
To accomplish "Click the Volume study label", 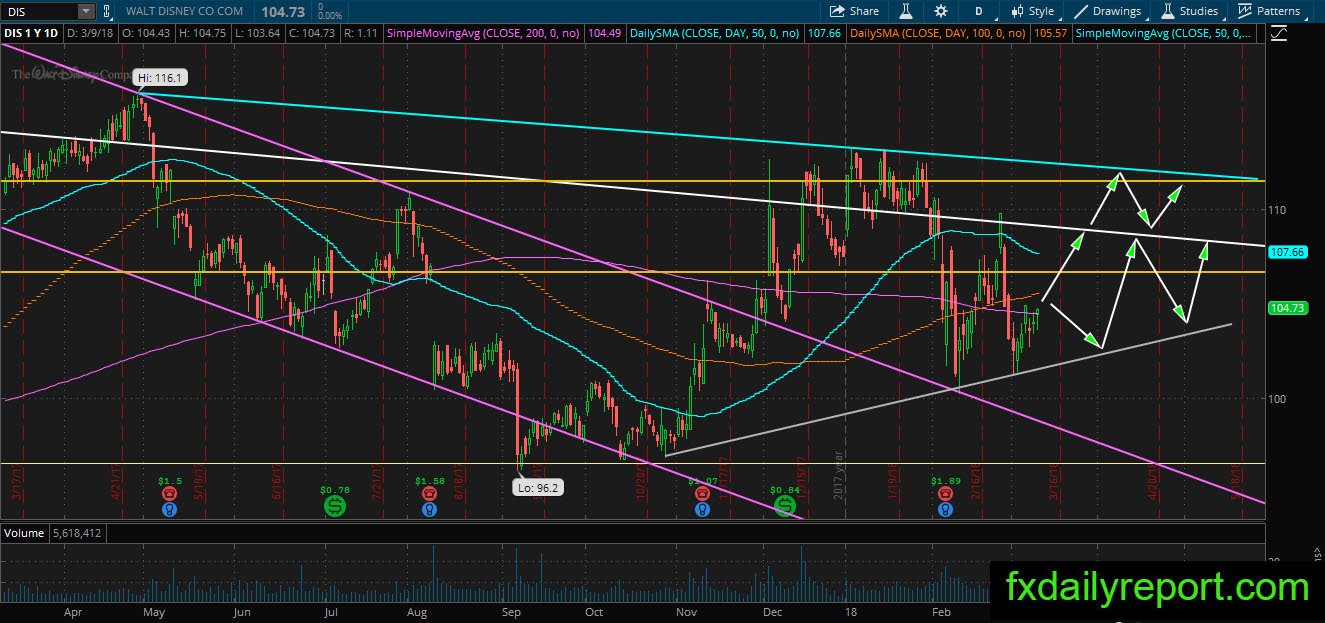I will tap(24, 533).
